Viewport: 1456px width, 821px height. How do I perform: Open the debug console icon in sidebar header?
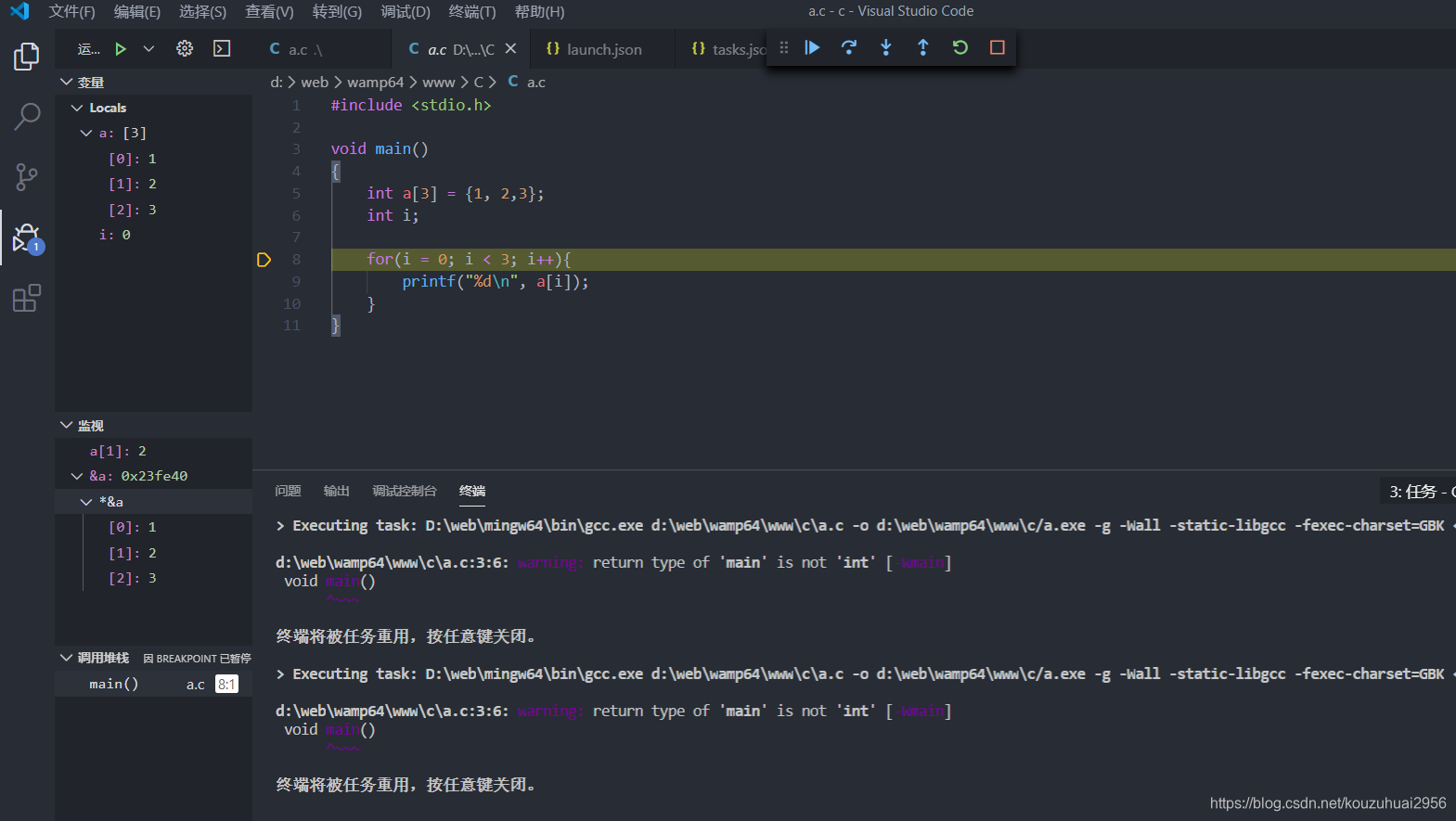point(222,48)
